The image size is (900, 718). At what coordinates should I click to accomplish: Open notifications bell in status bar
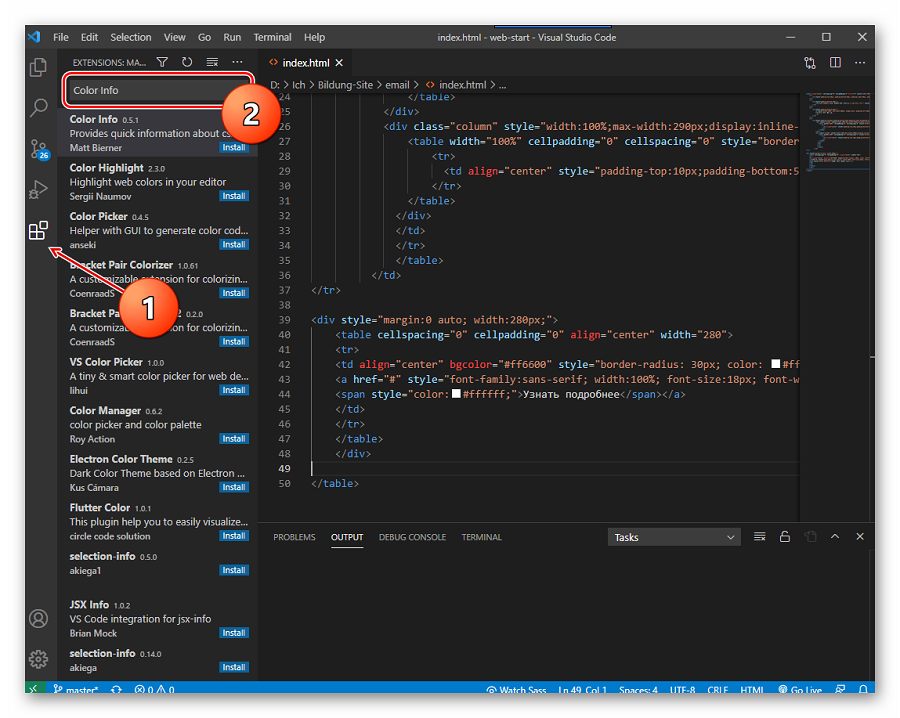pyautogui.click(x=863, y=689)
